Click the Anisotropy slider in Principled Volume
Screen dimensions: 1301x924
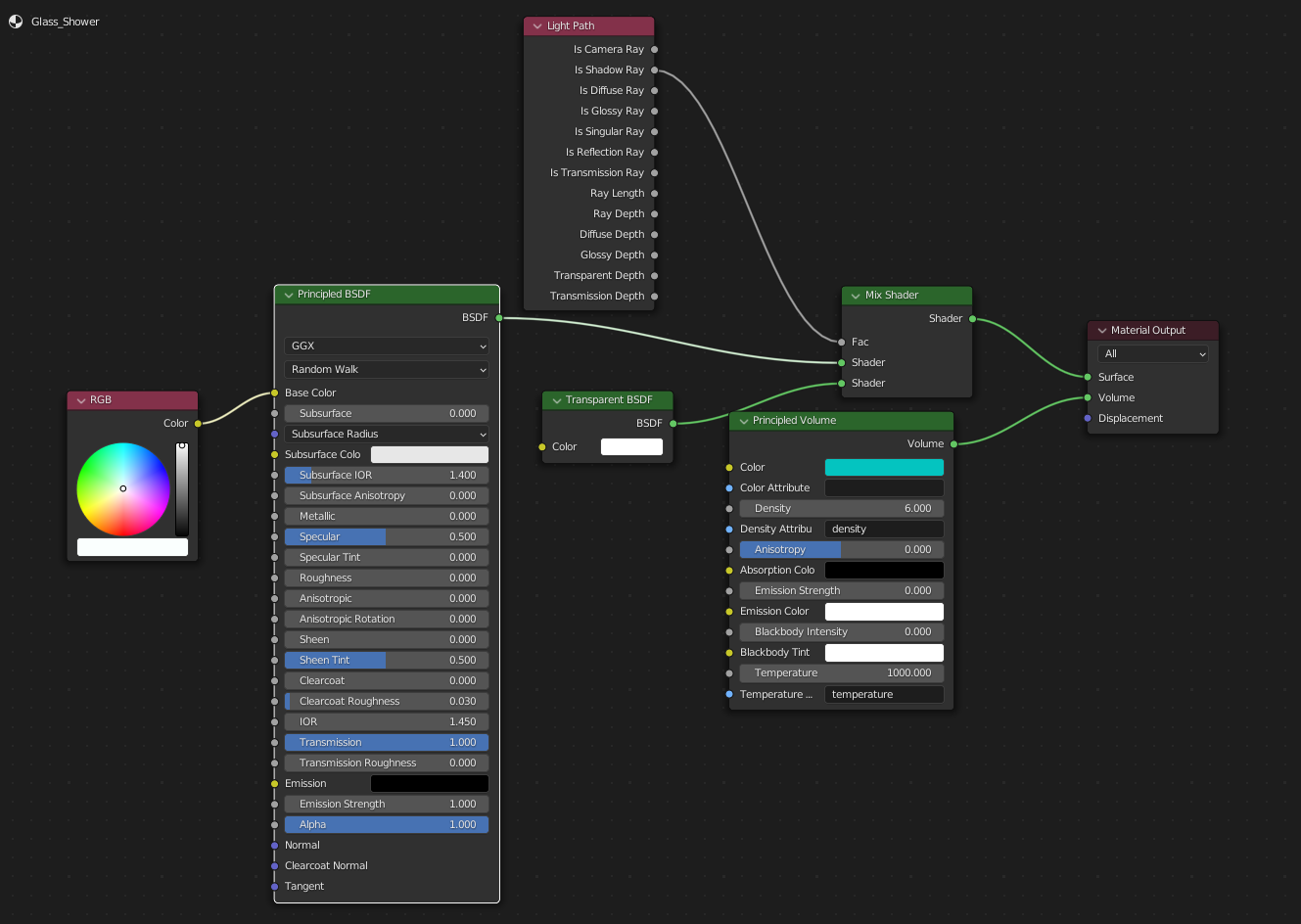coord(842,550)
